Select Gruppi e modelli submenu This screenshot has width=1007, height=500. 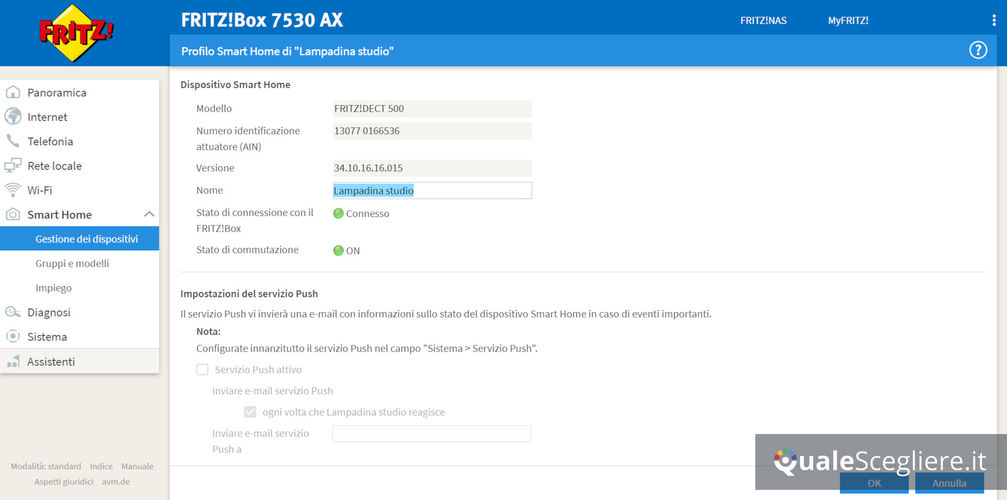[x=72, y=264]
